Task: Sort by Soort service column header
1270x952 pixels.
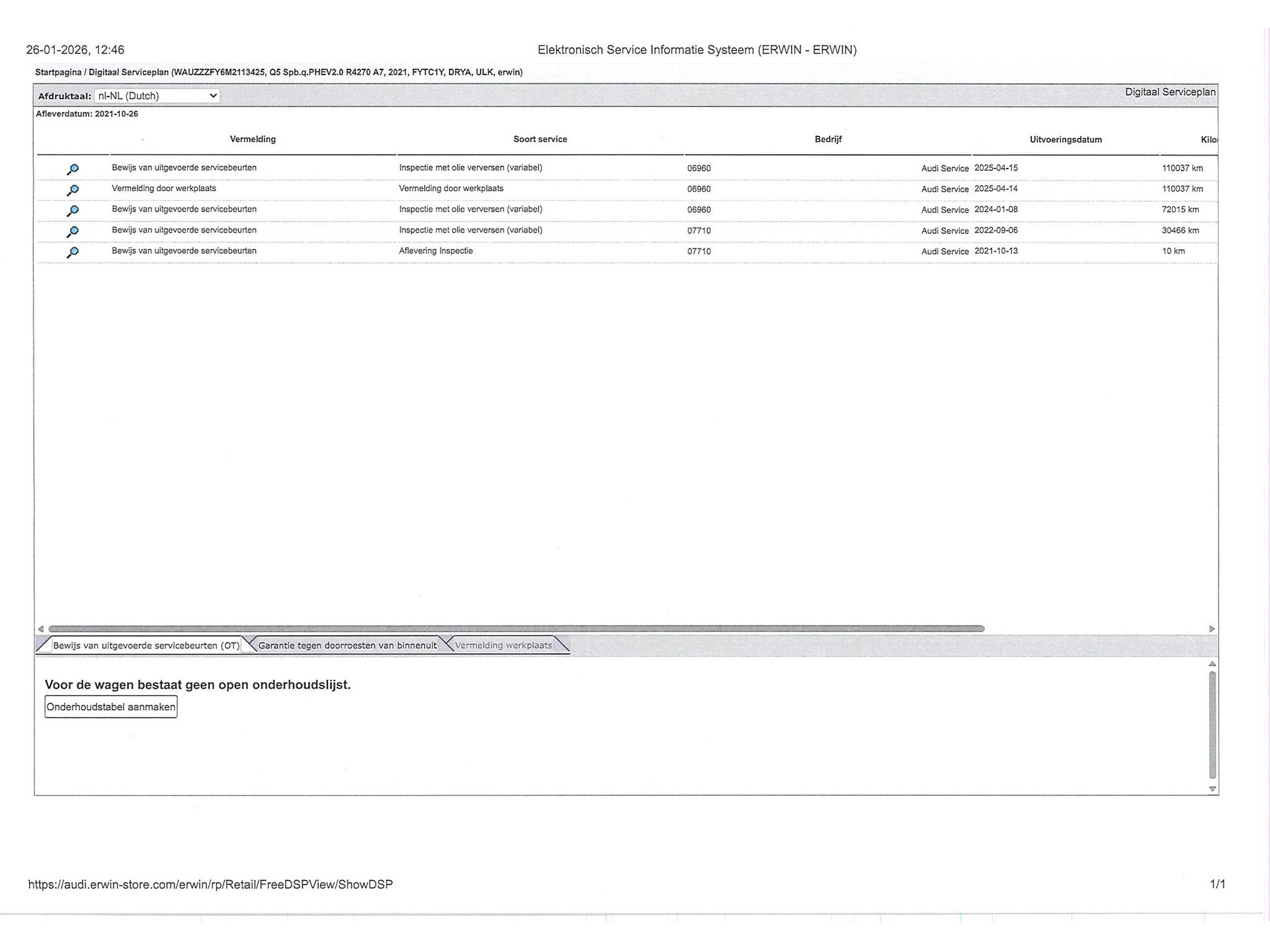Action: coord(540,139)
